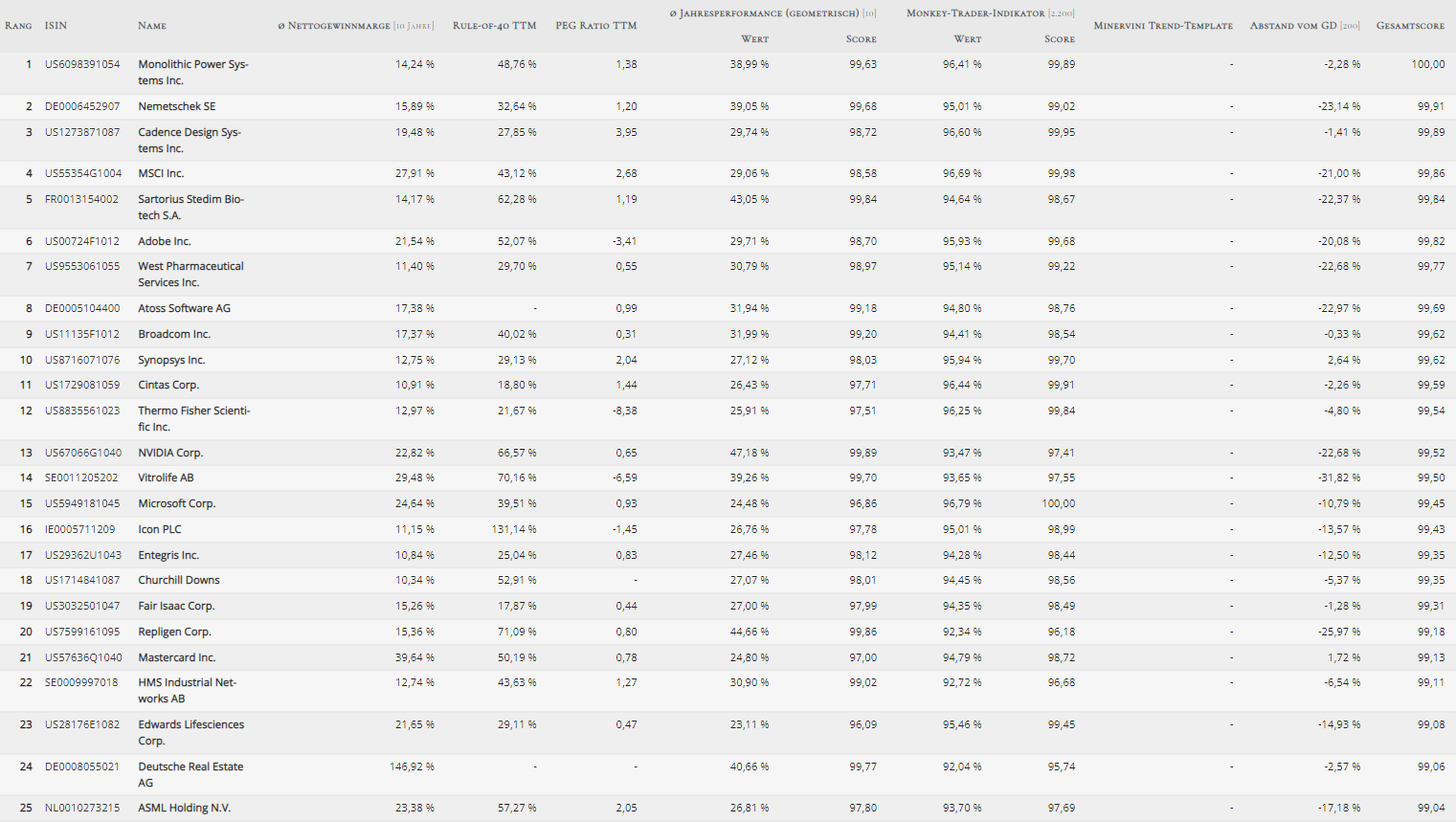The image size is (1456, 822).
Task: Open the Vitrolife AB entry
Action: (x=167, y=478)
